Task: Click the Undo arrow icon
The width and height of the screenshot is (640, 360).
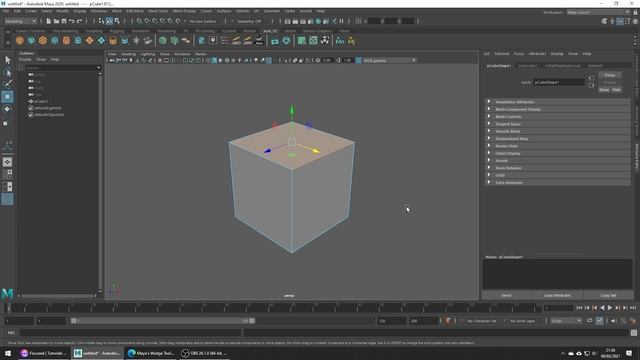Action: point(71,21)
